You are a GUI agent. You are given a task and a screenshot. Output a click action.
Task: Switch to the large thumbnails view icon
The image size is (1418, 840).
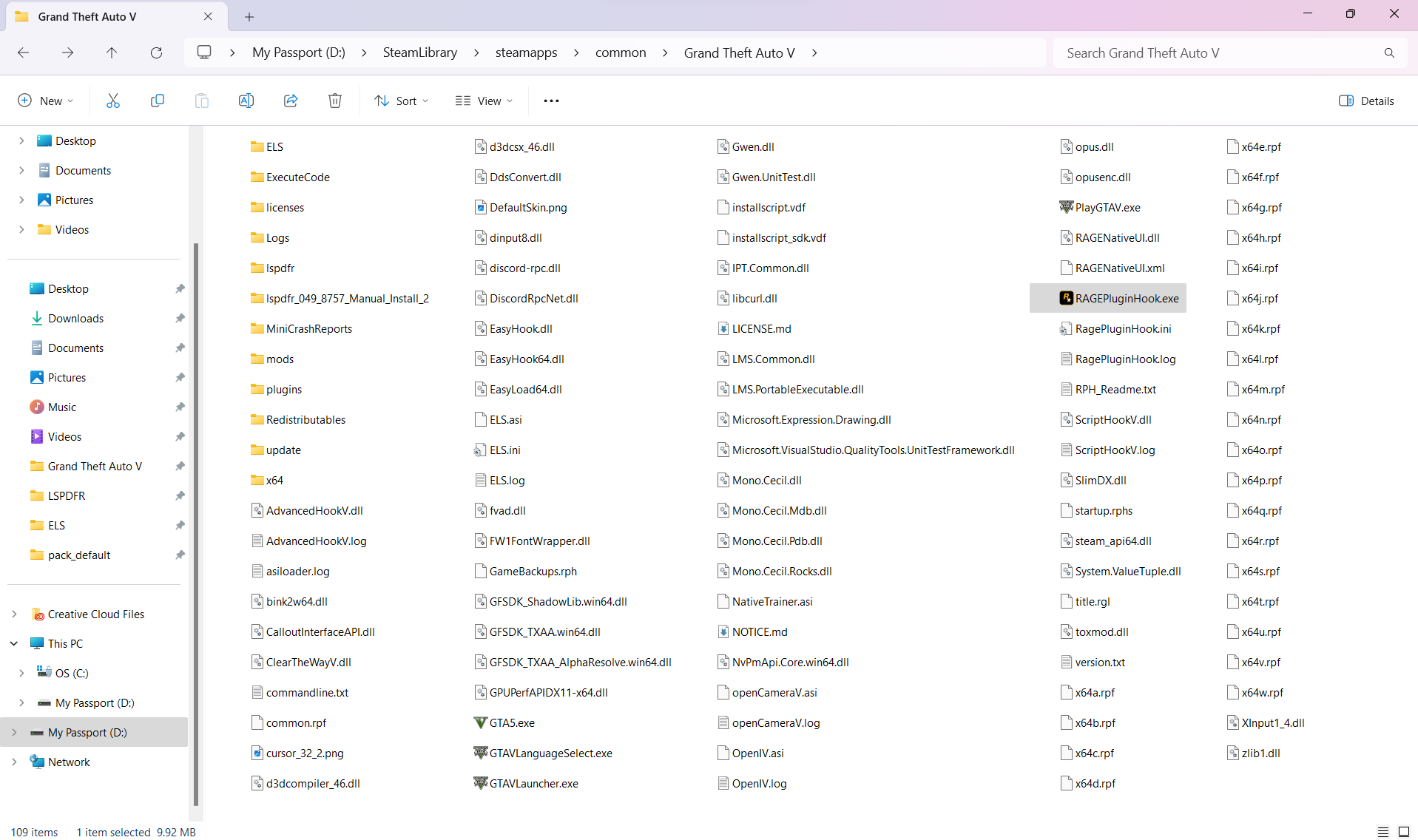coord(1404,832)
